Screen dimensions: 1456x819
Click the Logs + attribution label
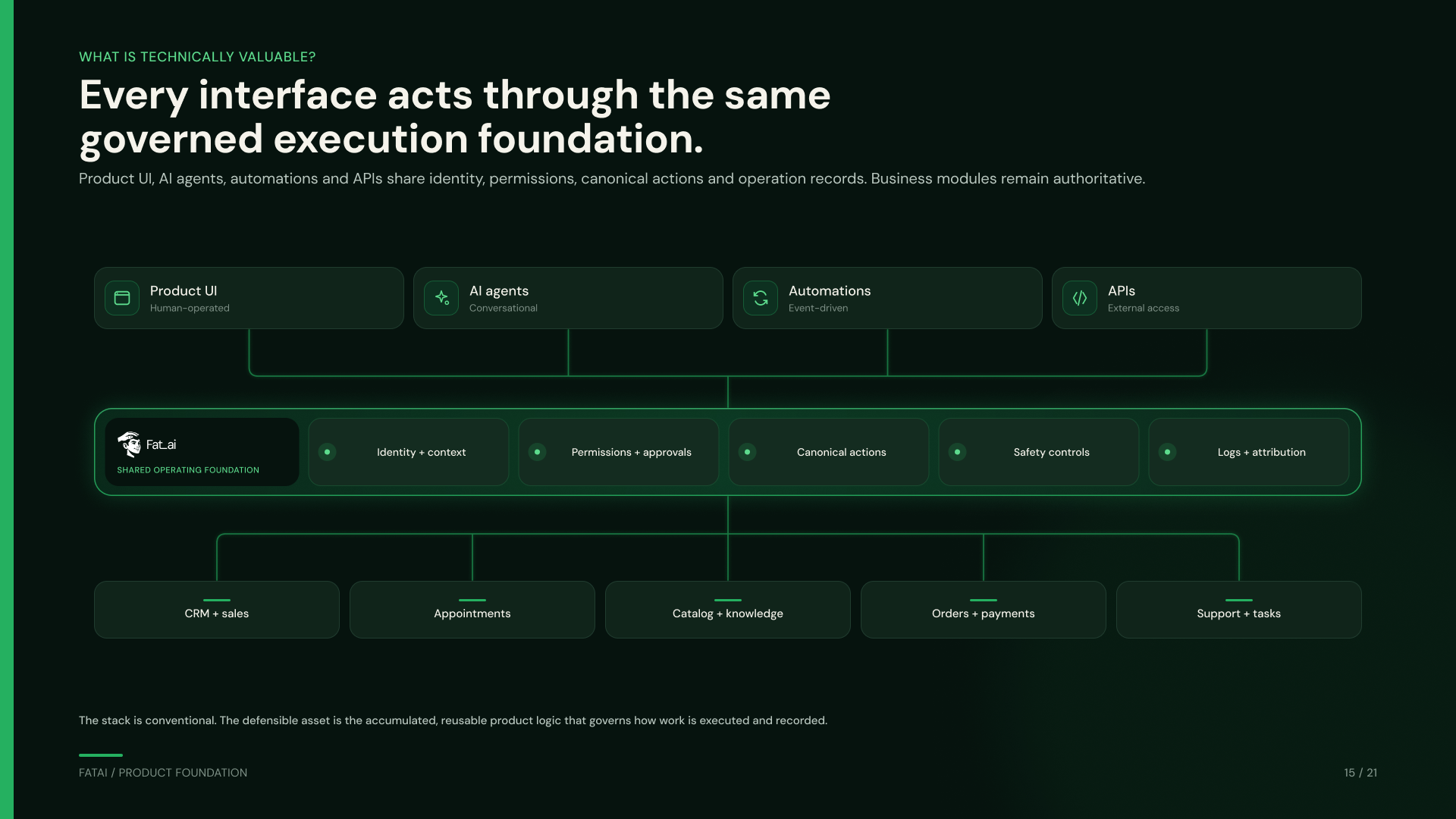pos(1262,452)
